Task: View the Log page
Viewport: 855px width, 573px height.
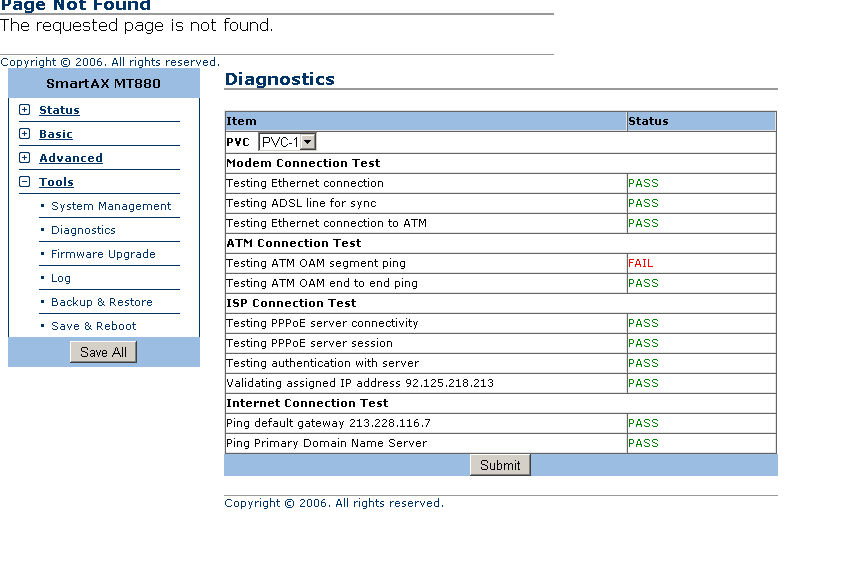Action: pyautogui.click(x=61, y=278)
